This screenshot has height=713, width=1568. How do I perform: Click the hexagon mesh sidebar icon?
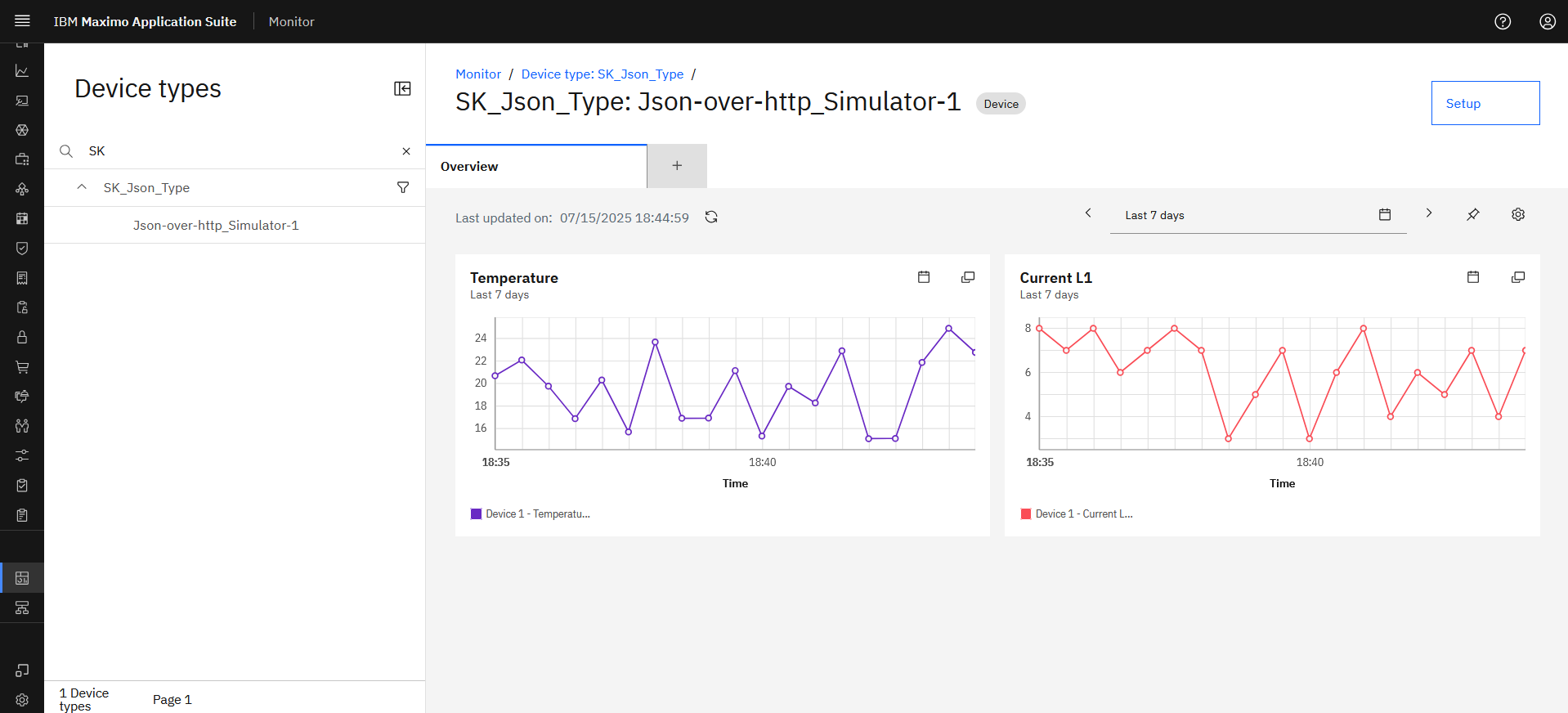pyautogui.click(x=22, y=130)
